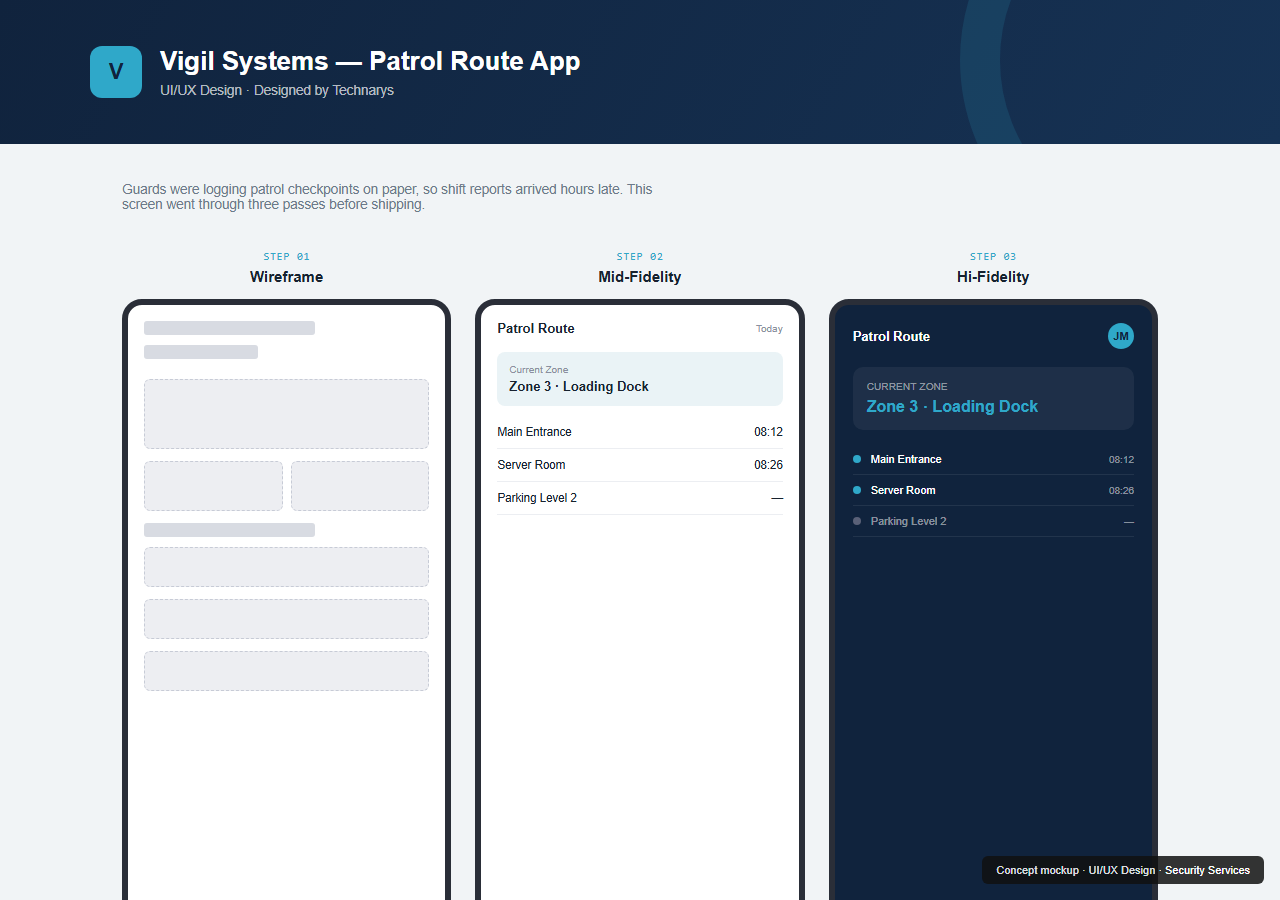This screenshot has width=1280, height=900.
Task: Select Main Entrance label in Hi-Fidelity
Action: pyautogui.click(x=906, y=459)
